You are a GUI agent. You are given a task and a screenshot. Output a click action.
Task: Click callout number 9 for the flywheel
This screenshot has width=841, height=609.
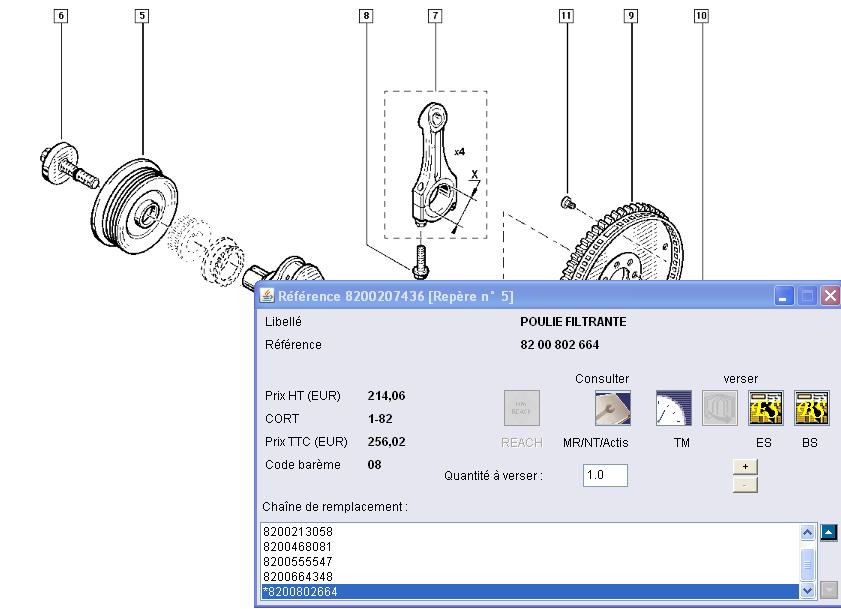pyautogui.click(x=630, y=16)
